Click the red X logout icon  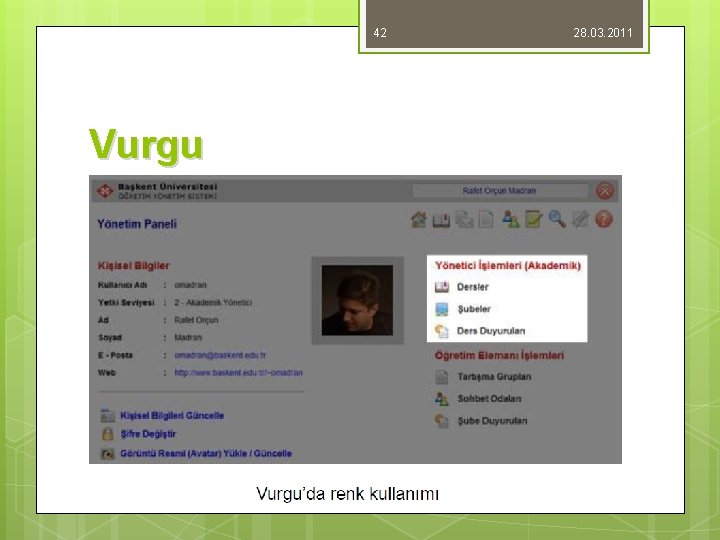[x=605, y=191]
